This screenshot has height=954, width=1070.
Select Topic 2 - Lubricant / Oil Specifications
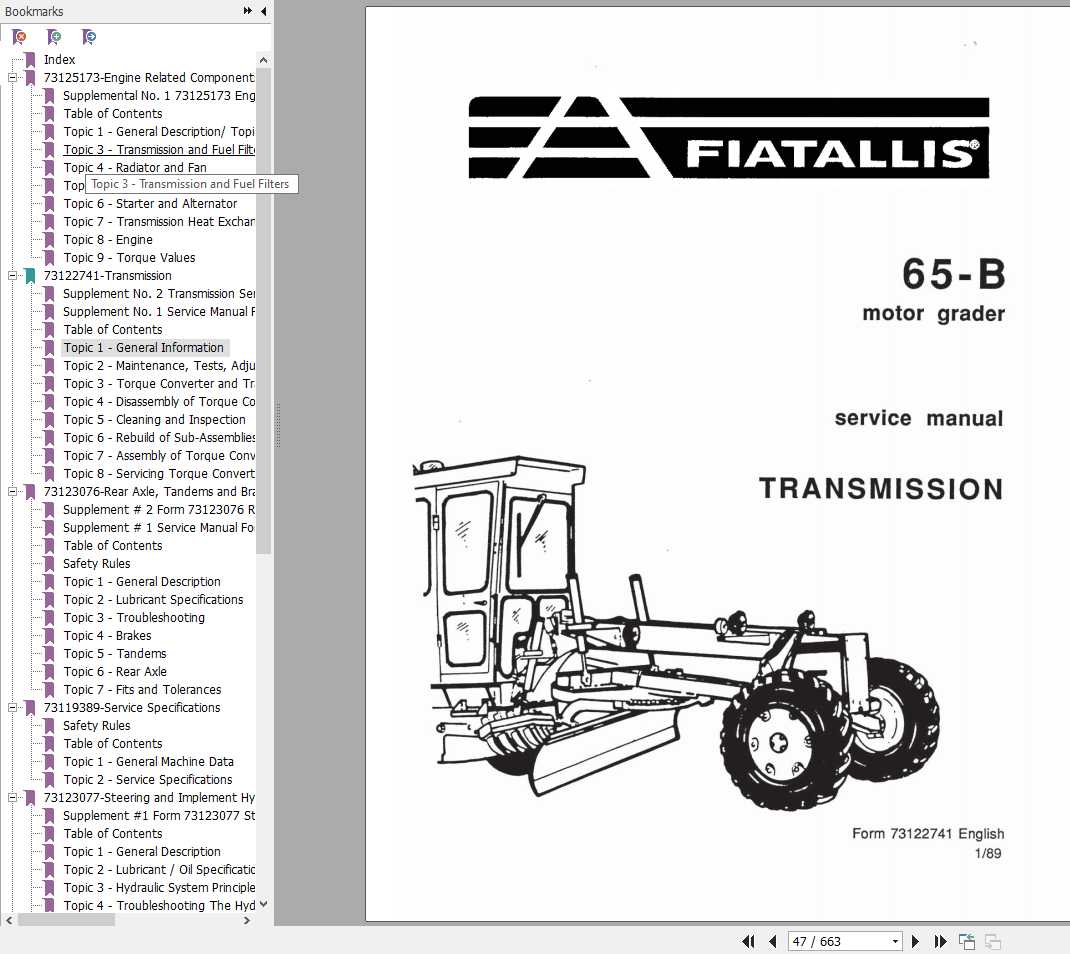(x=159, y=869)
